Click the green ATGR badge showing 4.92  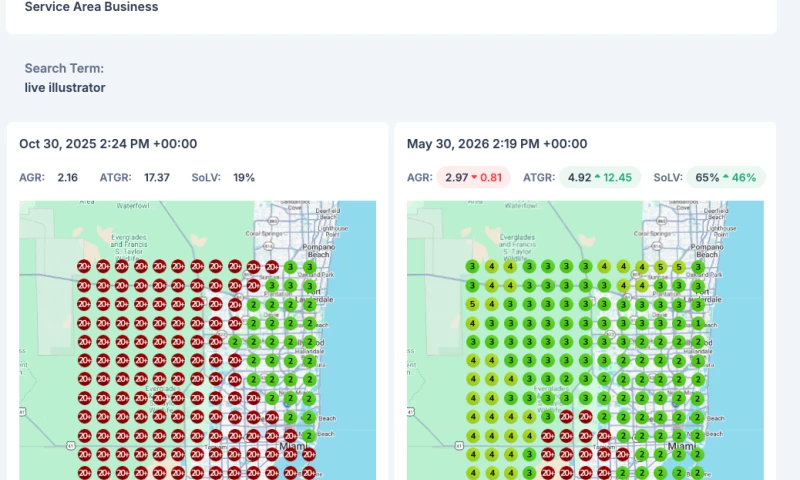(600, 178)
